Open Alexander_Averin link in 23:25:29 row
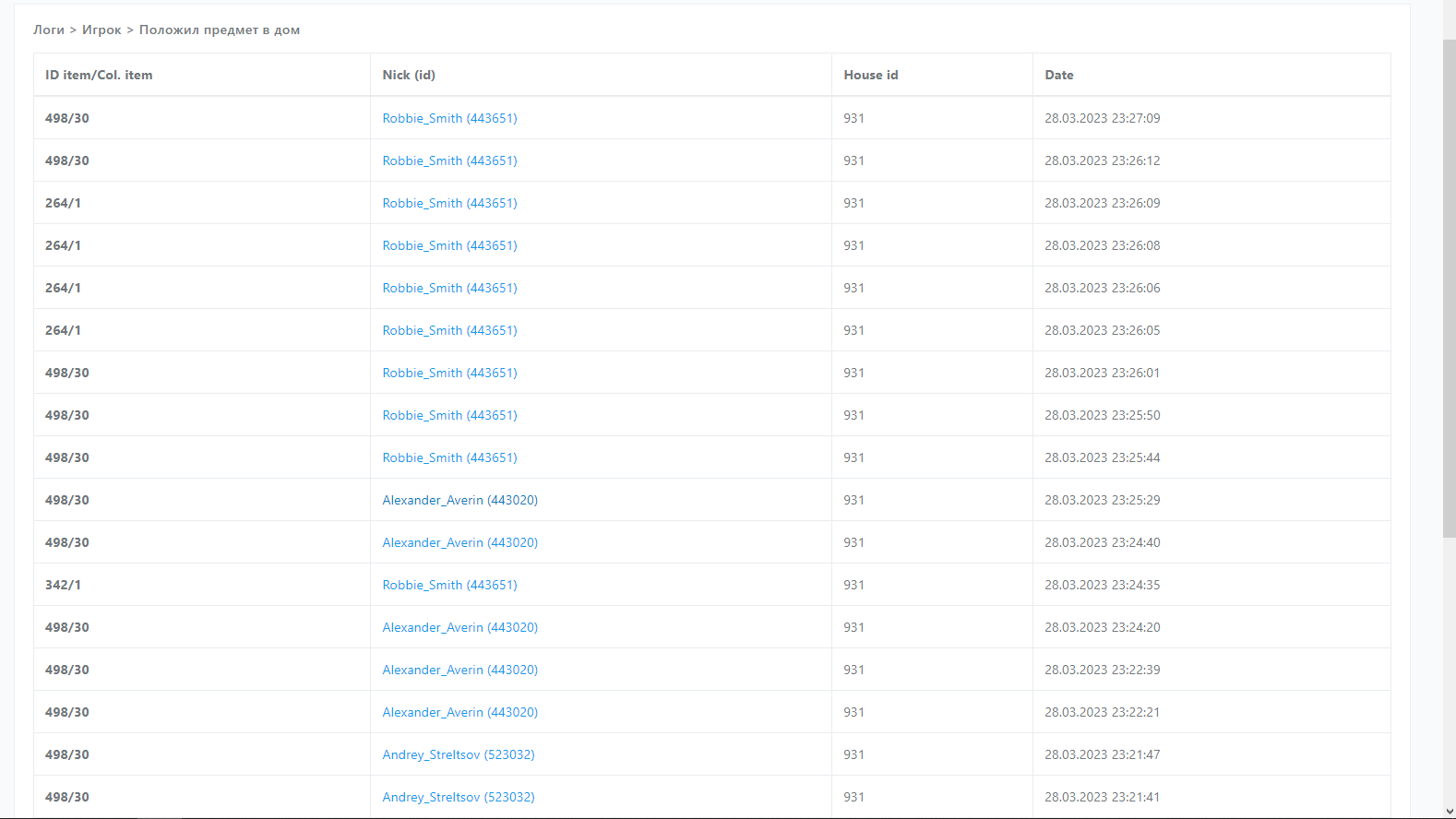This screenshot has height=819, width=1456. point(459,500)
